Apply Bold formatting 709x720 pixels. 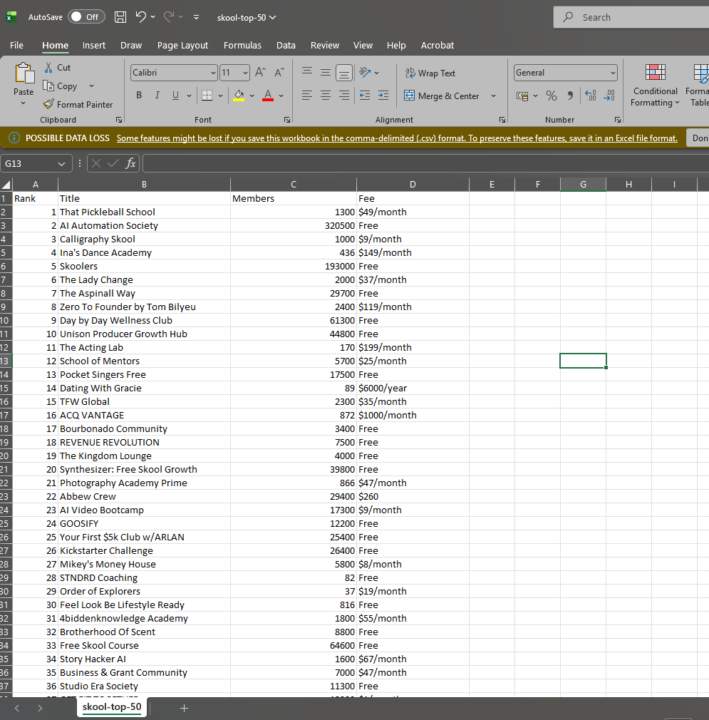pyautogui.click(x=139, y=96)
